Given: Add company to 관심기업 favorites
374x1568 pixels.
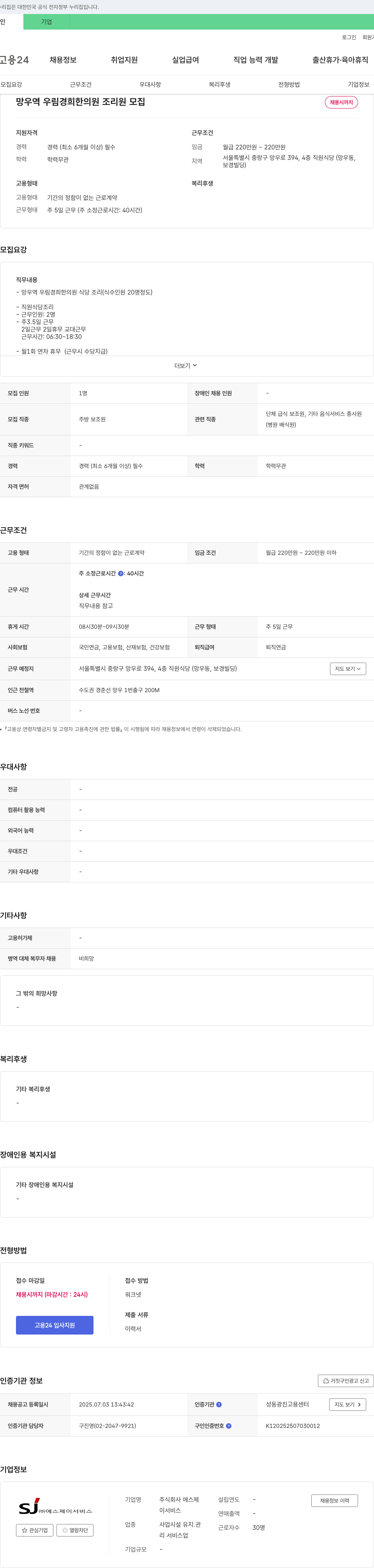Looking at the screenshot, I should (35, 1530).
